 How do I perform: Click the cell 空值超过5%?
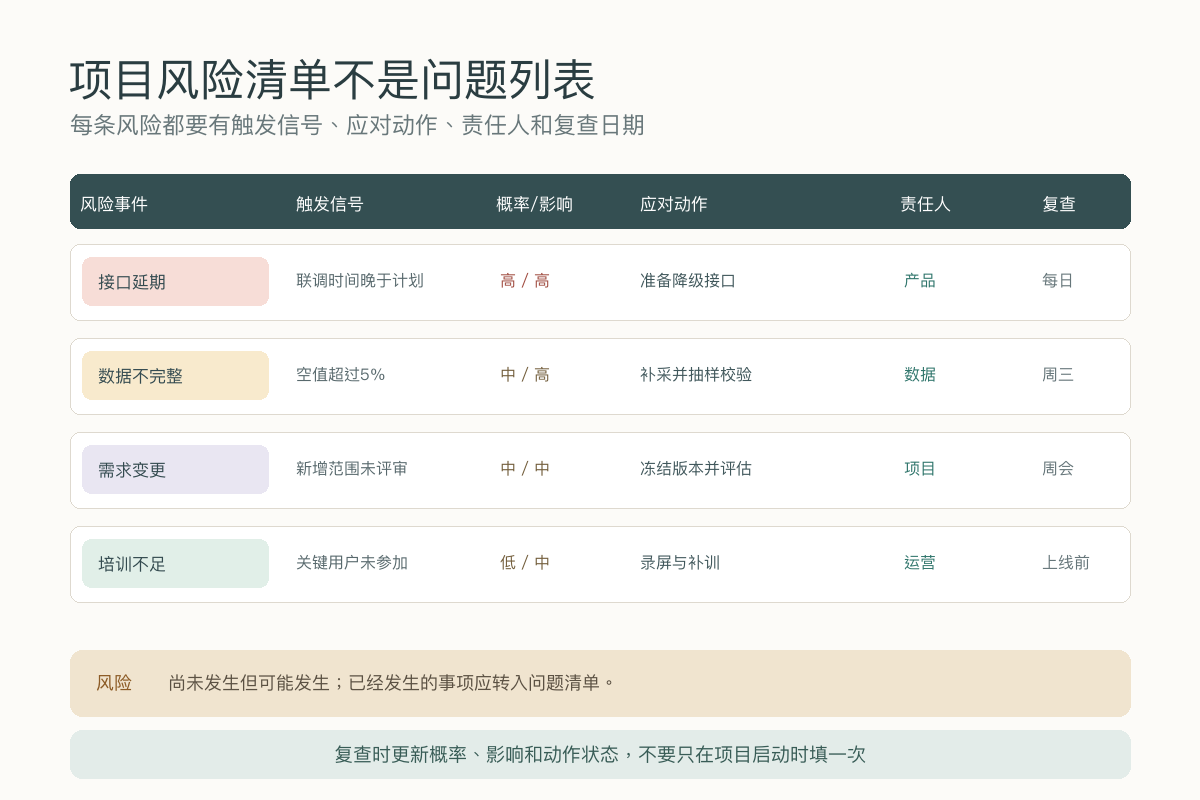tap(341, 375)
